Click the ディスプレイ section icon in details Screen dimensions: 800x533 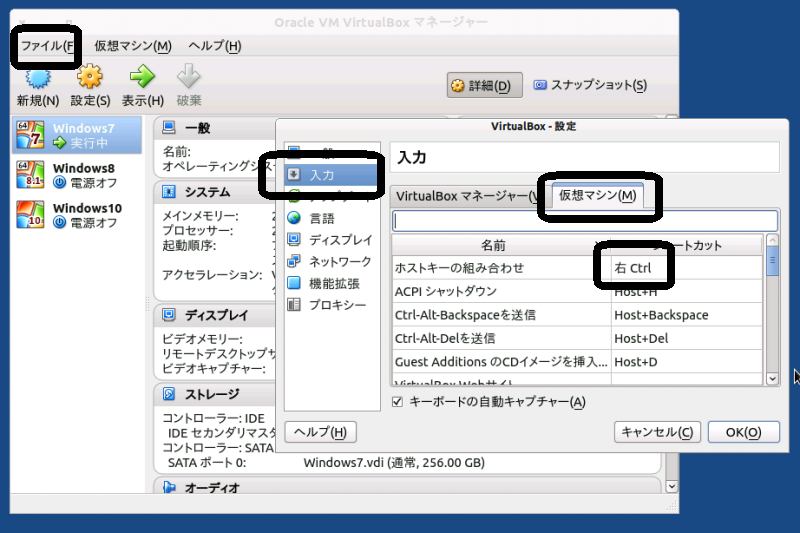(169, 315)
